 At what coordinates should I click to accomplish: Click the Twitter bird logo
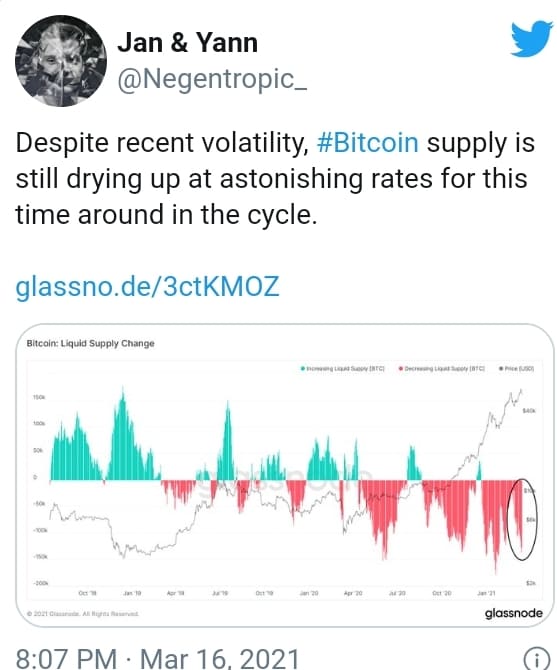(532, 38)
